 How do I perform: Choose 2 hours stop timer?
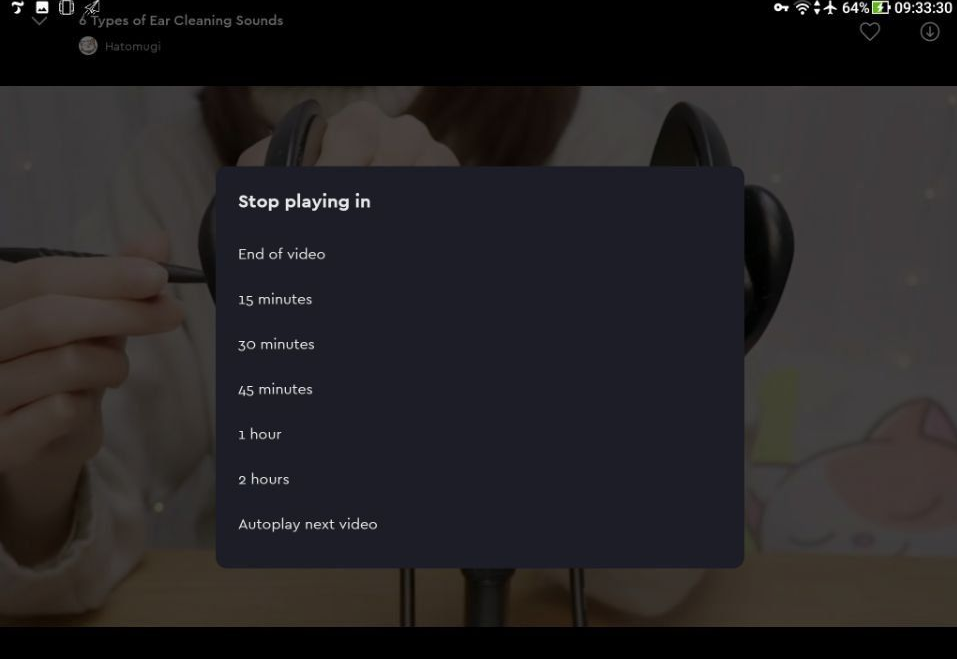264,479
